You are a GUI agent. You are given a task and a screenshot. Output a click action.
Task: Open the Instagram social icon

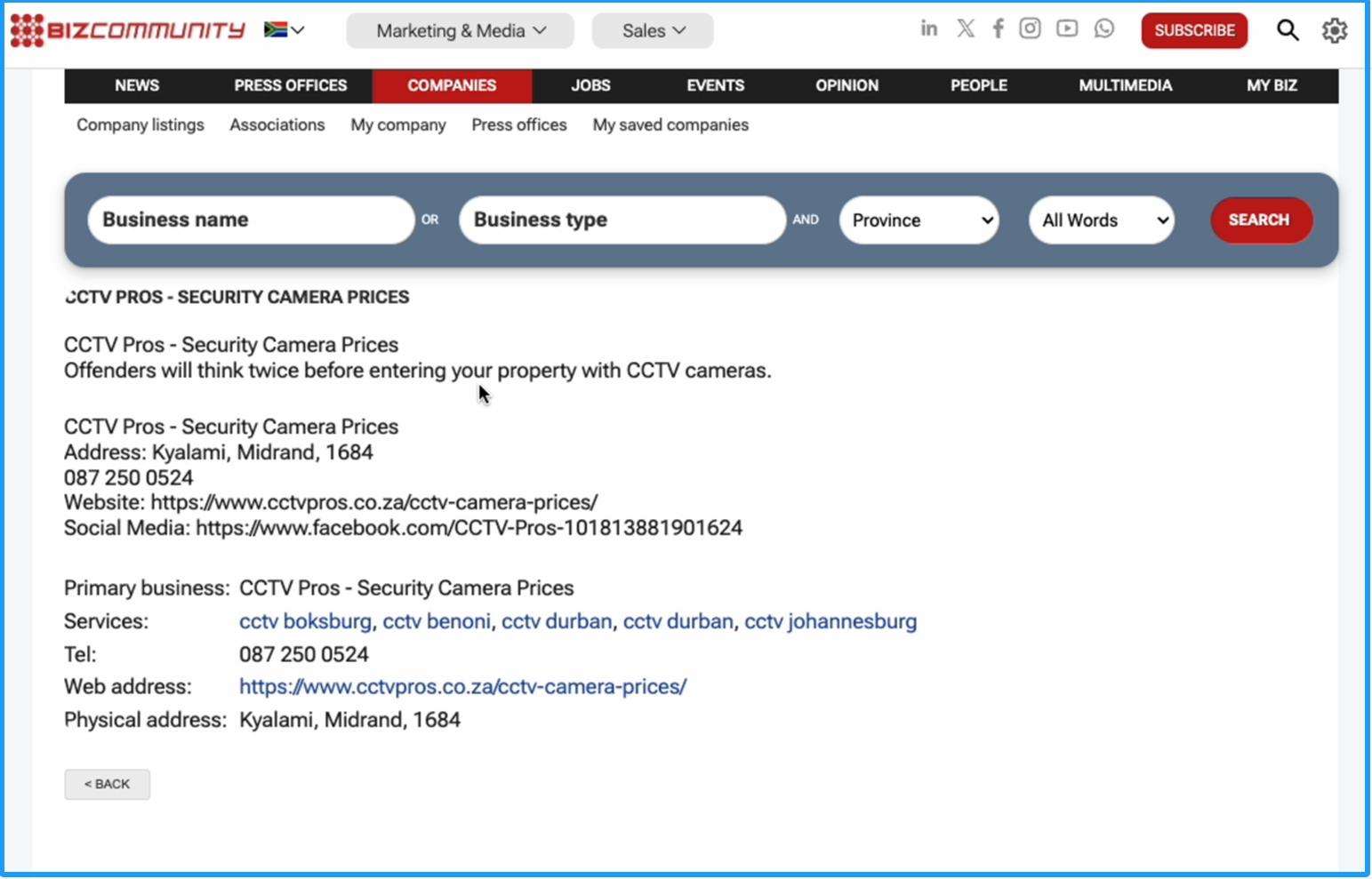tap(1030, 28)
